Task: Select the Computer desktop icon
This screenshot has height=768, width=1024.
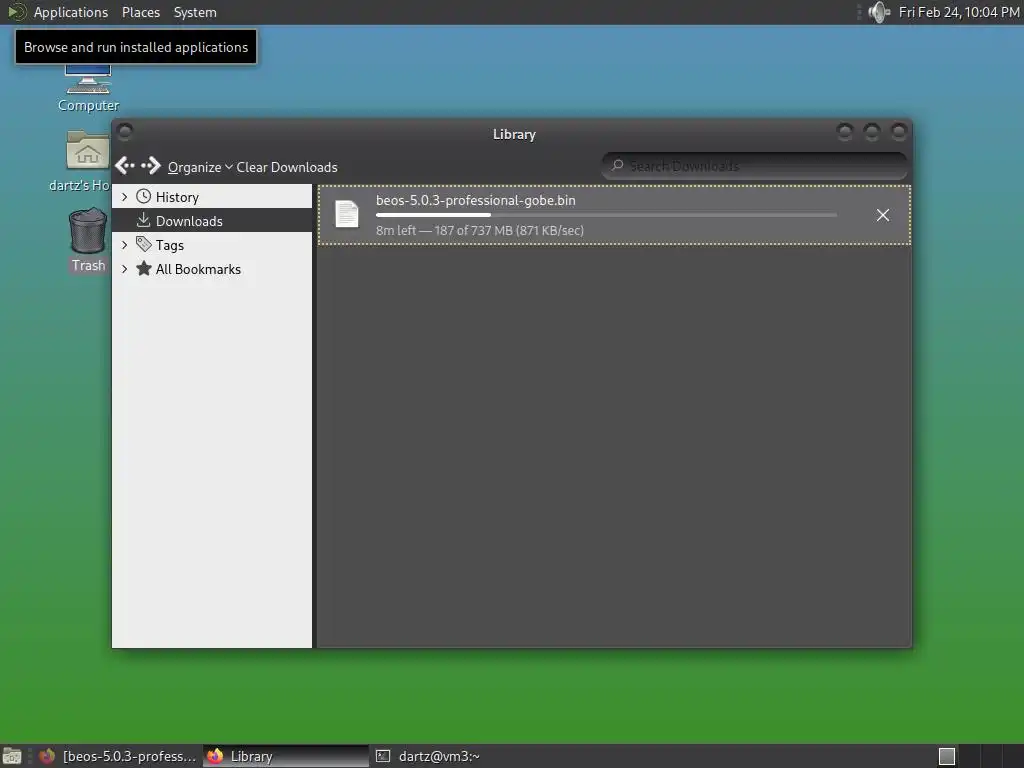Action: 88,89
